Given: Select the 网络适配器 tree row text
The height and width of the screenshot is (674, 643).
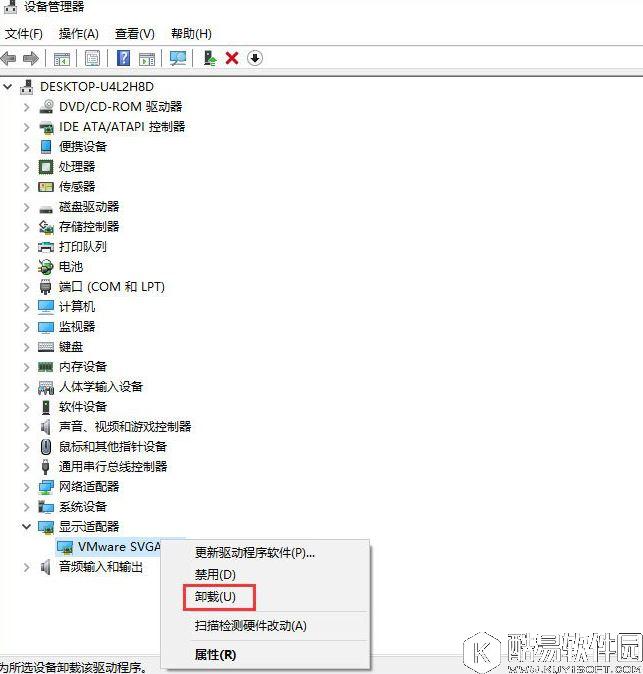Looking at the screenshot, I should coord(89,487).
